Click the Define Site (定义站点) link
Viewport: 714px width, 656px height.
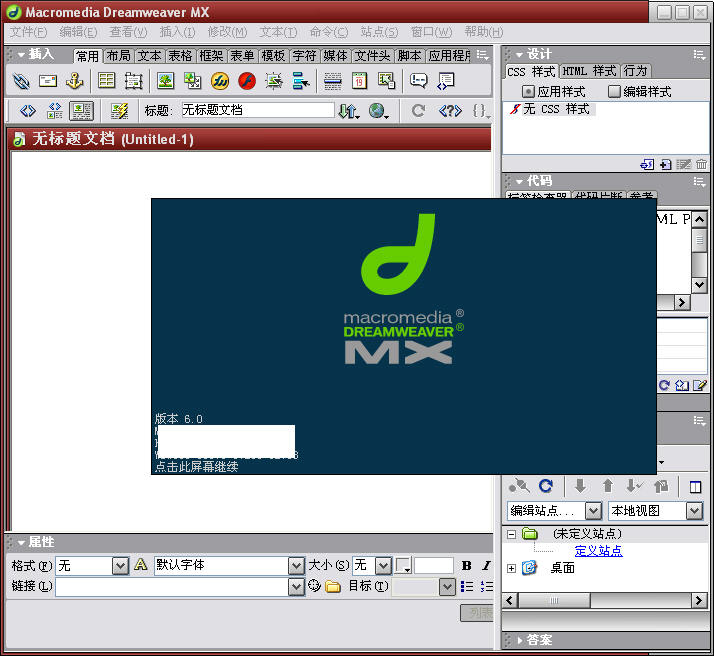tap(598, 551)
